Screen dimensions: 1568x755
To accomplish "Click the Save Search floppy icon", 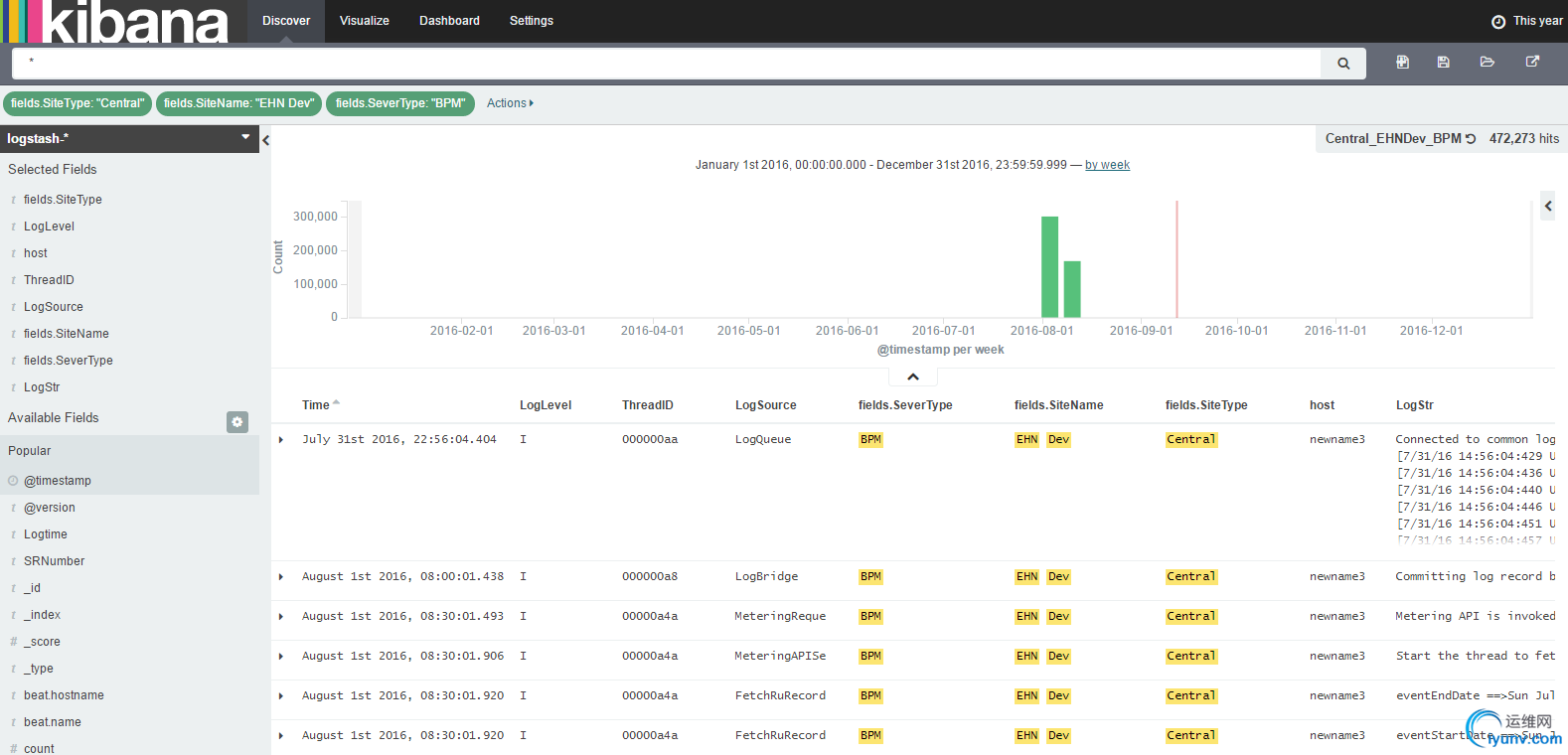I will pos(1443,62).
